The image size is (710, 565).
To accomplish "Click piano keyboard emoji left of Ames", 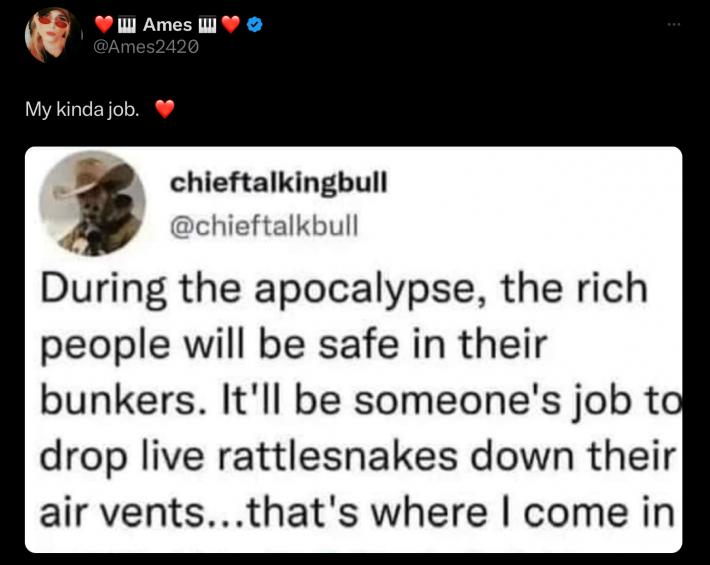I will tap(127, 24).
